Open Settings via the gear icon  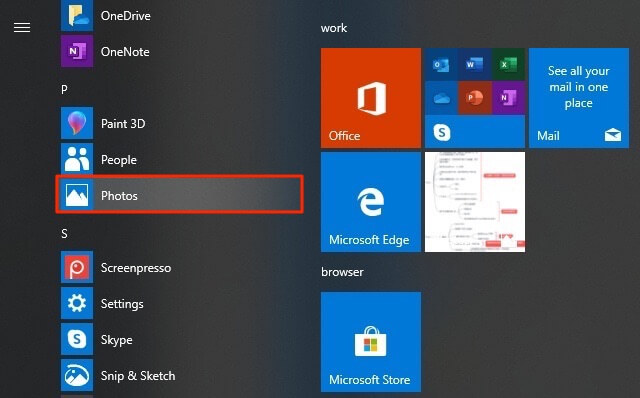77,303
